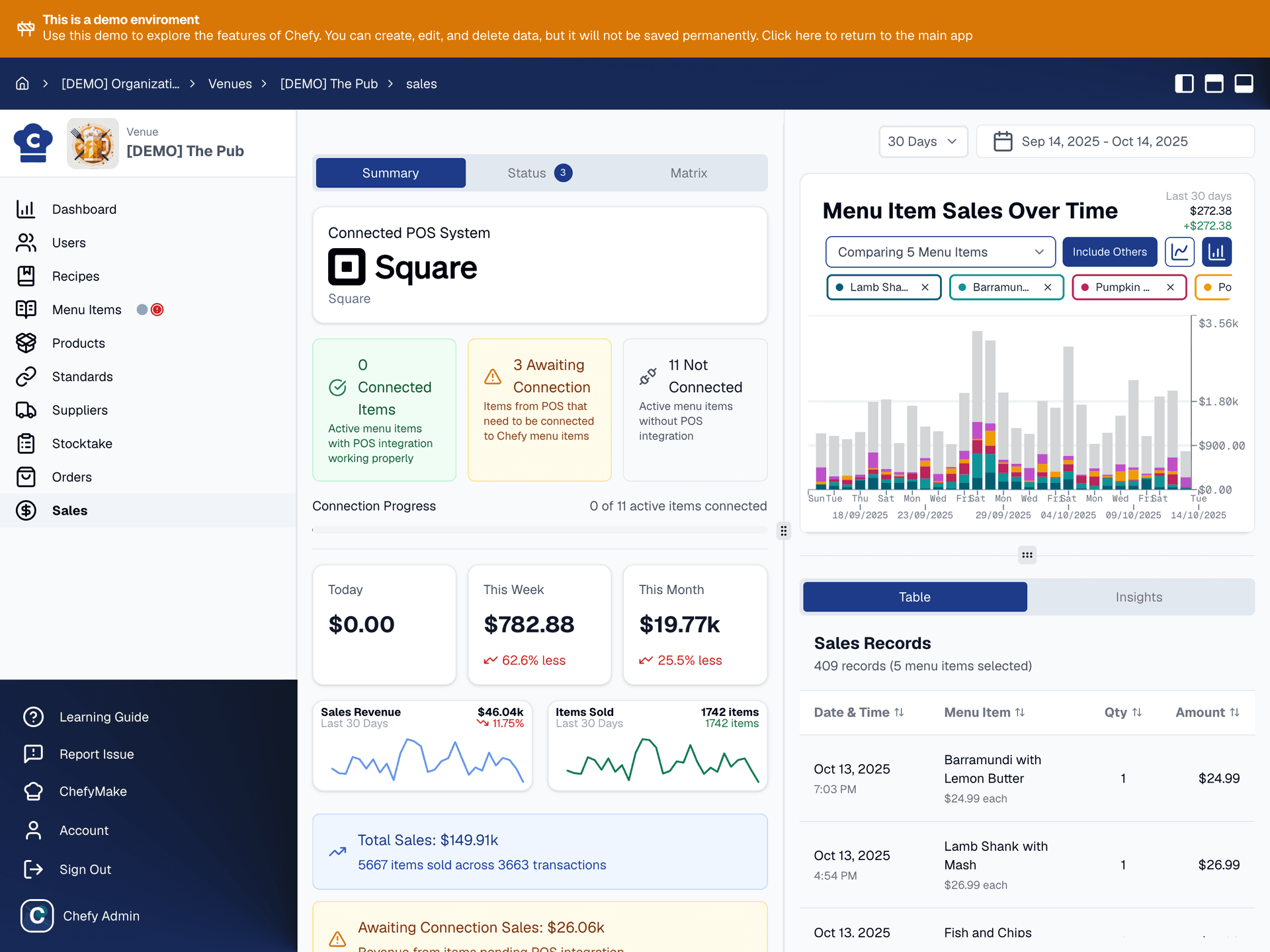Remove the Lamb Shank chip from the chart
The height and width of the screenshot is (952, 1270).
925,287
